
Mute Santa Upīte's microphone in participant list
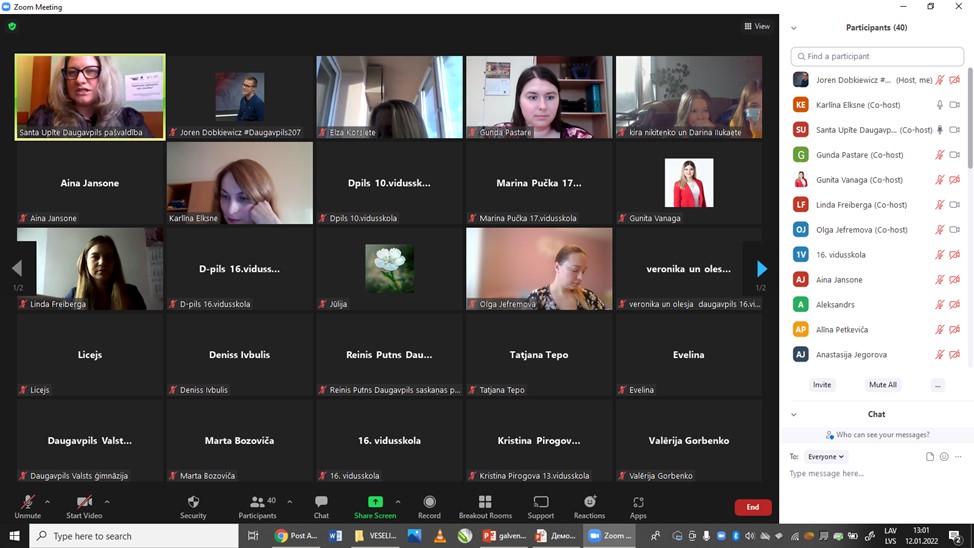tap(940, 130)
